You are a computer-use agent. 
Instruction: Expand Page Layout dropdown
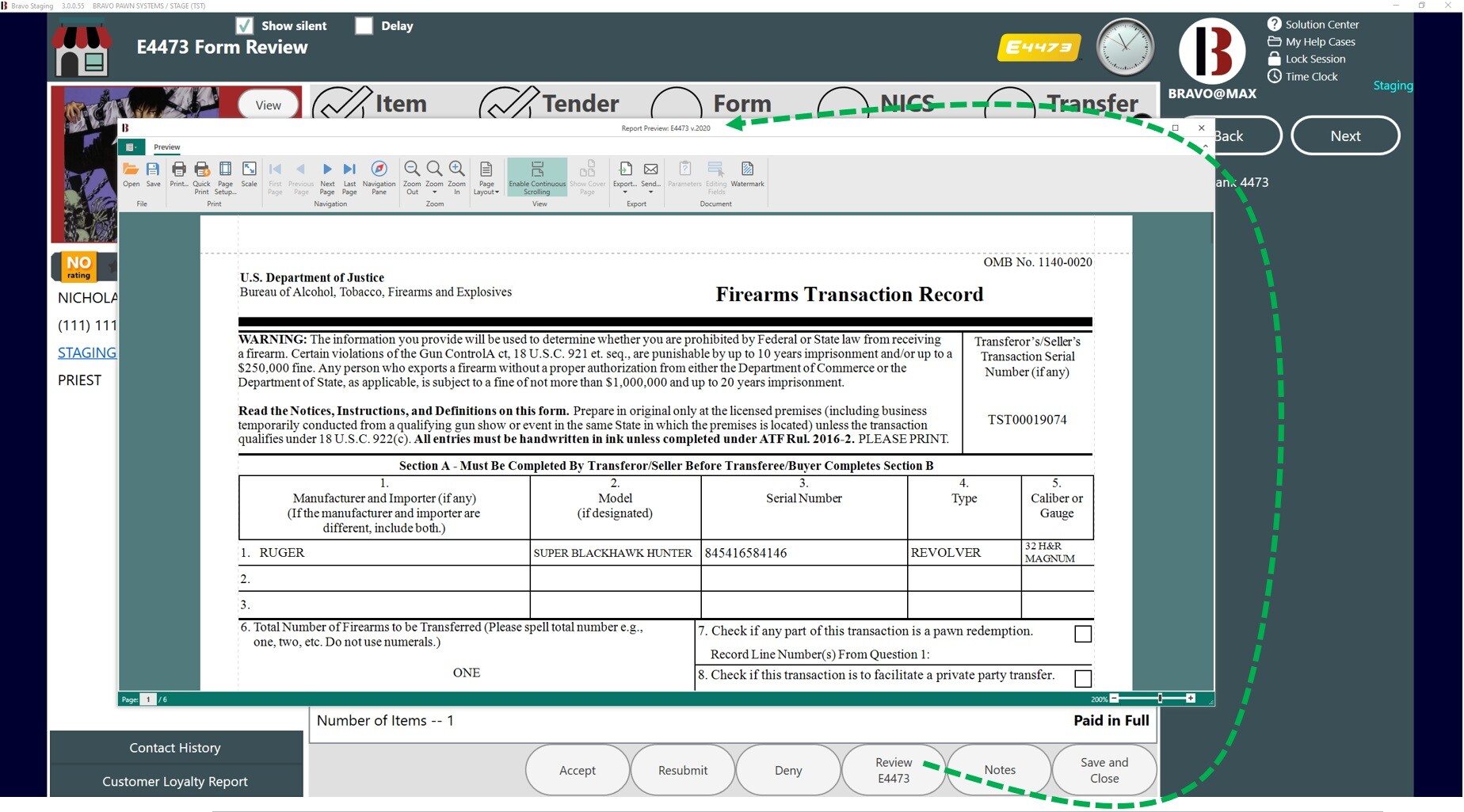(x=486, y=177)
